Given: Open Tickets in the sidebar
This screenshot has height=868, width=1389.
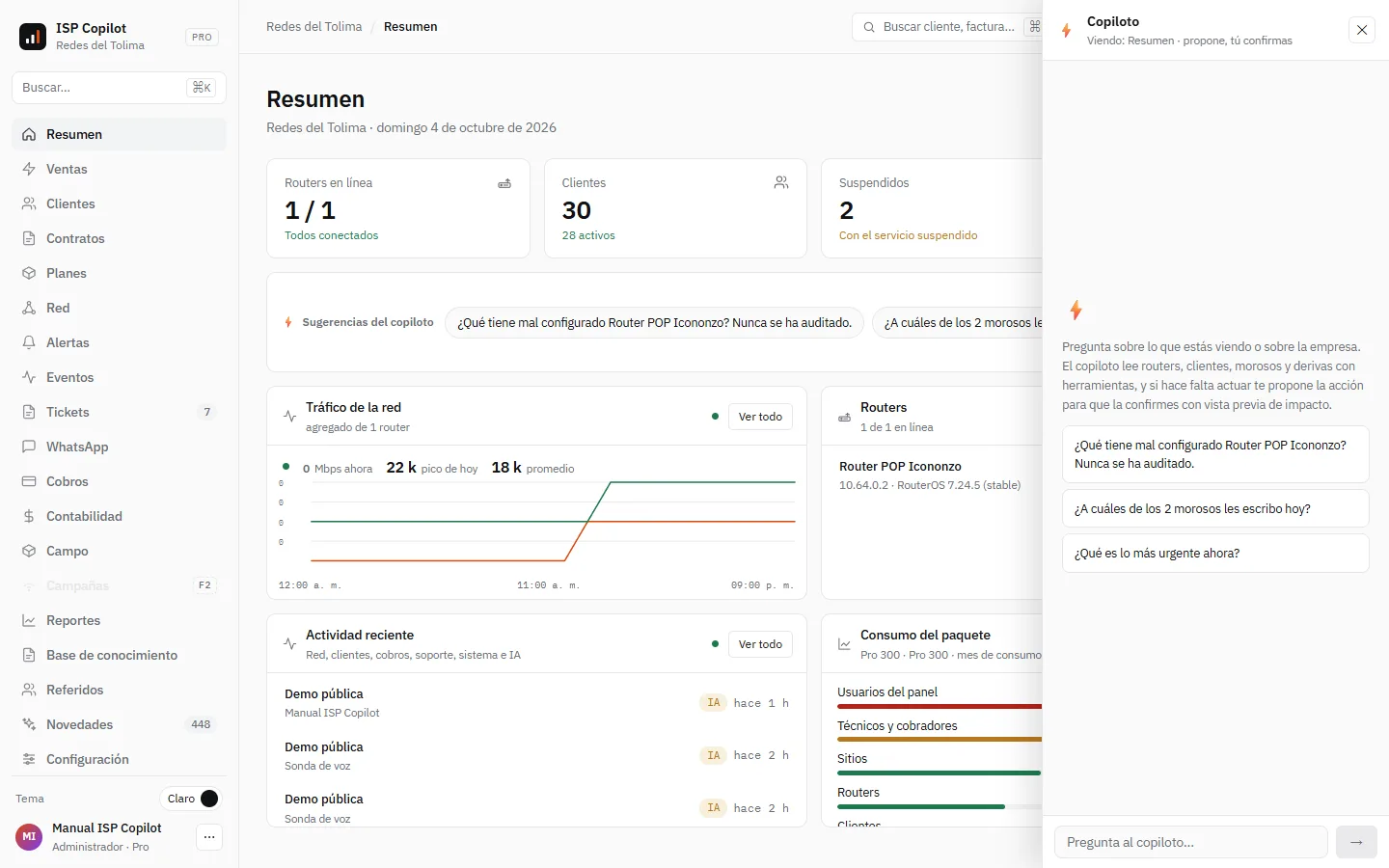Looking at the screenshot, I should (119, 412).
